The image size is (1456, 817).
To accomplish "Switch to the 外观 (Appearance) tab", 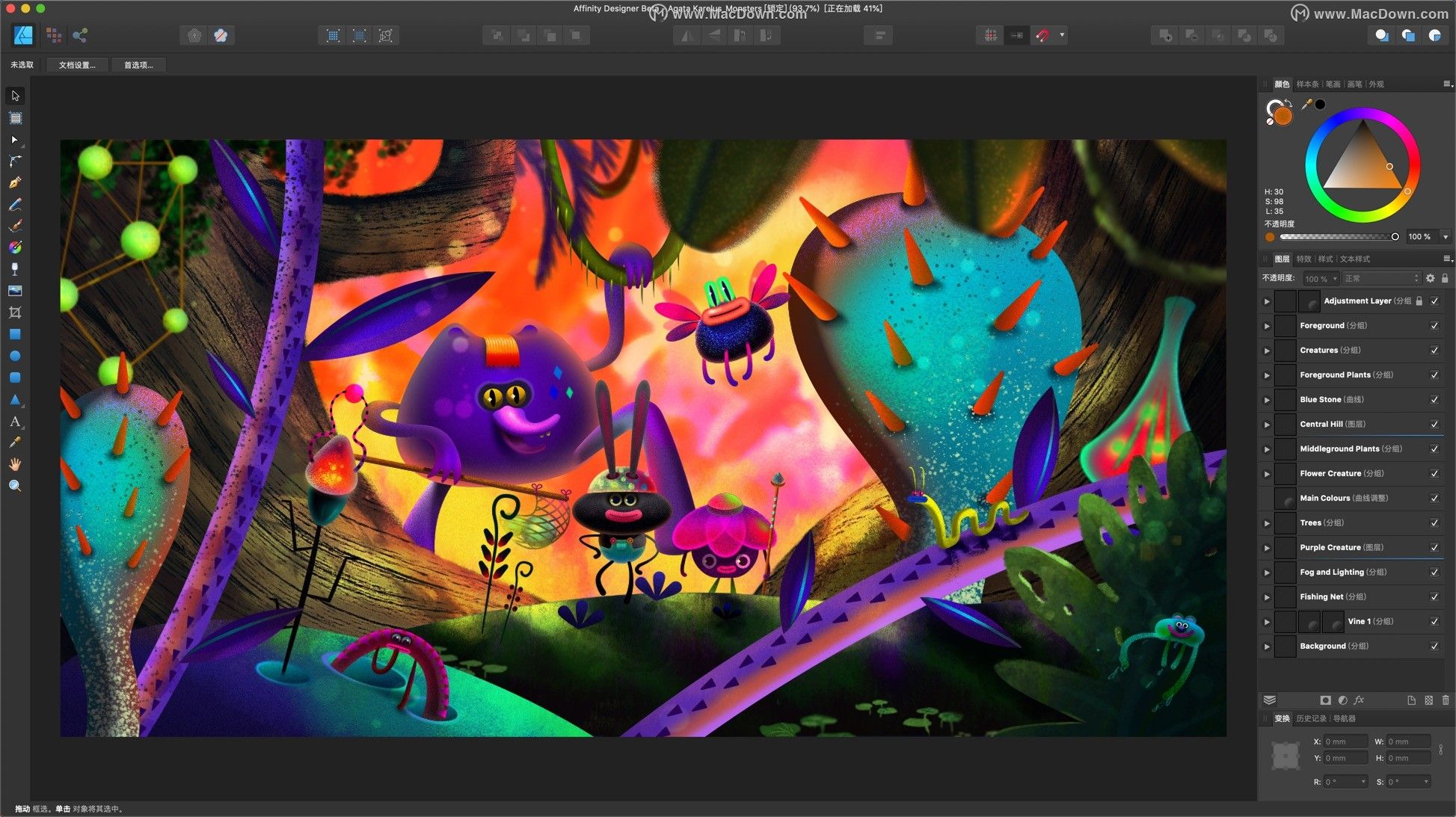I will [1376, 84].
